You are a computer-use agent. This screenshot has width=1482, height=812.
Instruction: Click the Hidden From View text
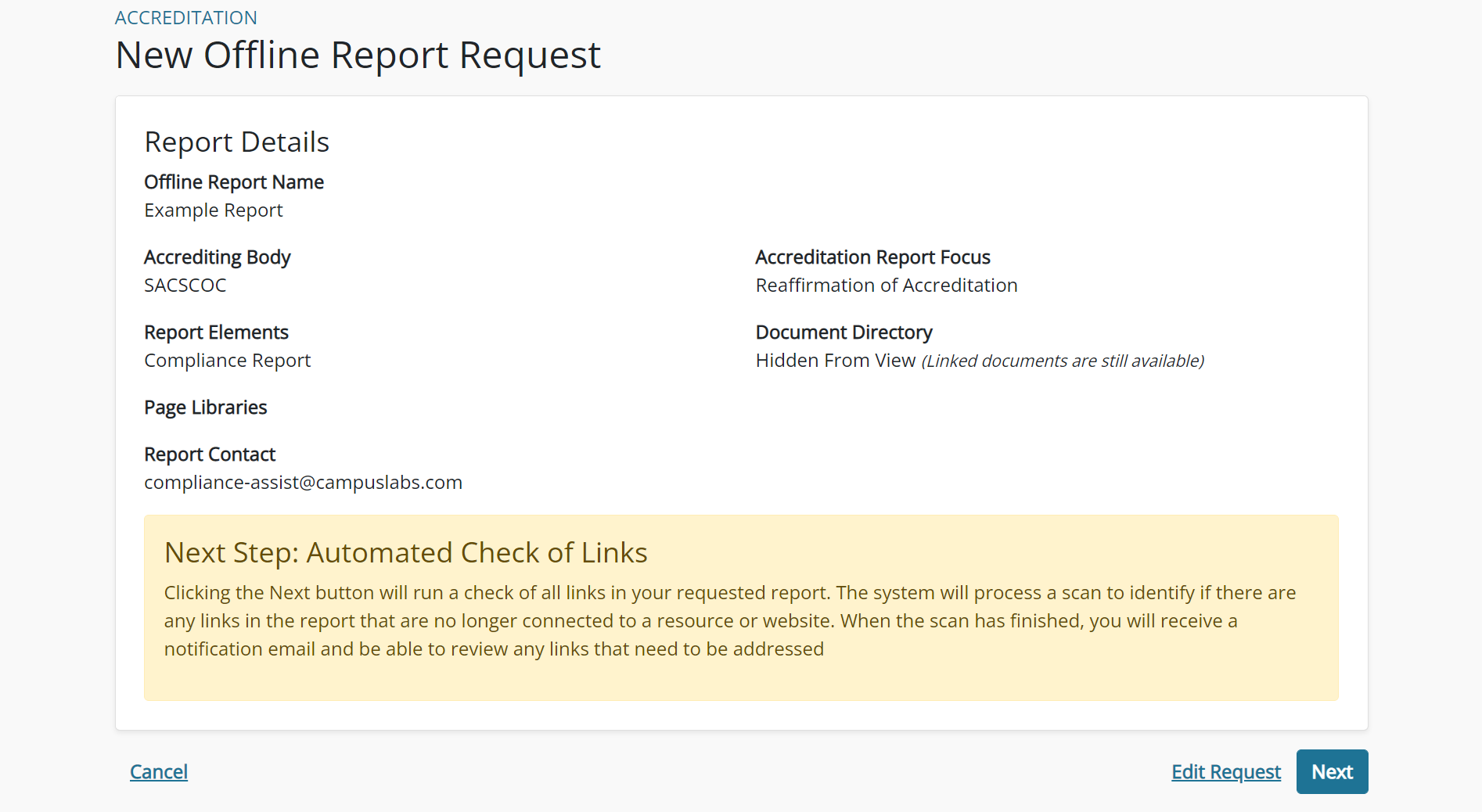click(836, 361)
